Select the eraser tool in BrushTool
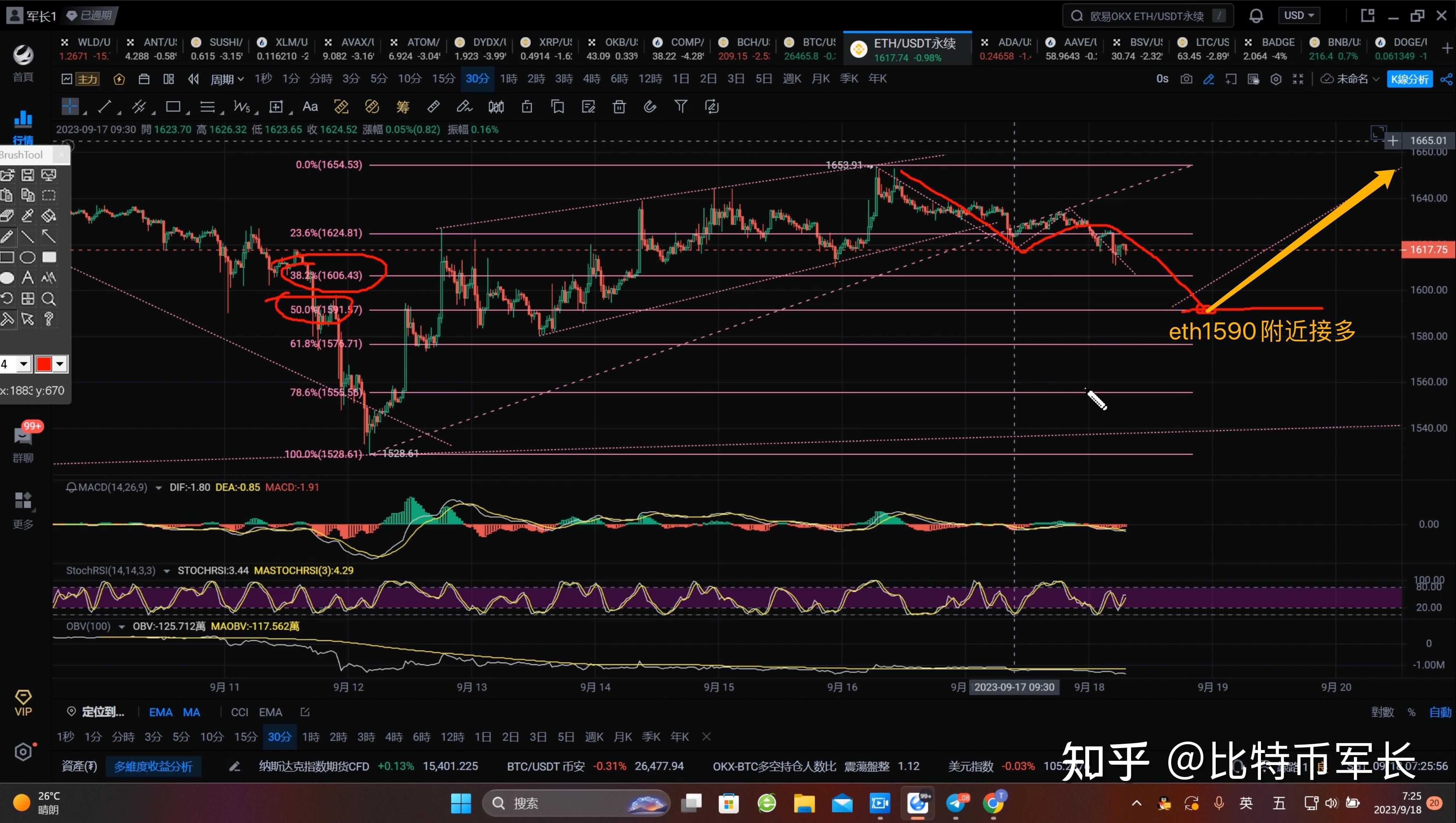 point(7,215)
